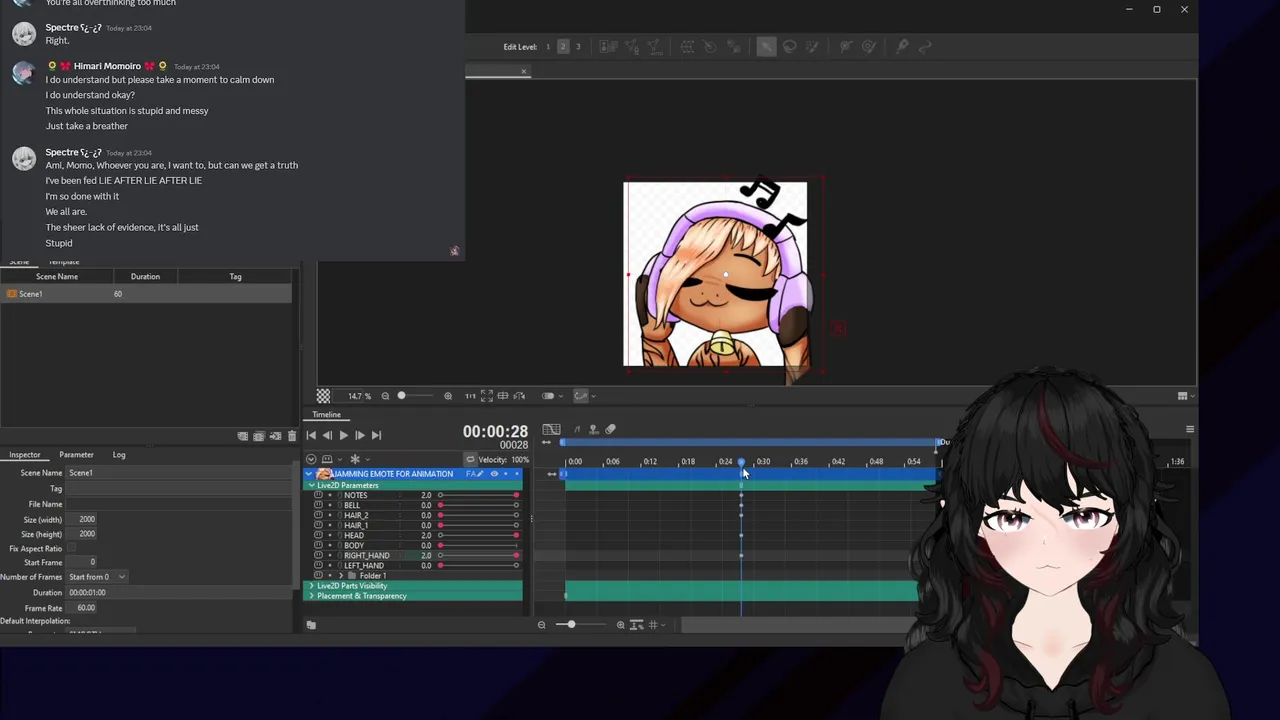
Task: Switch to the Template tab
Action: coord(64,262)
